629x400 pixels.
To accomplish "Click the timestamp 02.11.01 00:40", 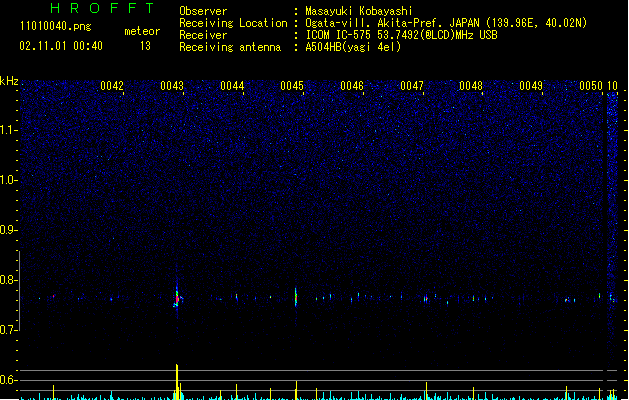I will pyautogui.click(x=61, y=46).
